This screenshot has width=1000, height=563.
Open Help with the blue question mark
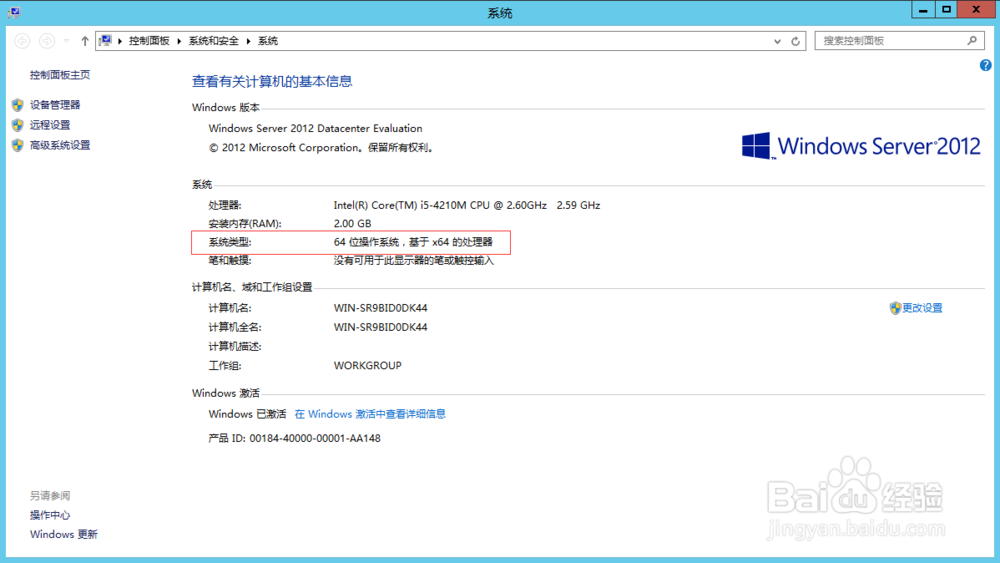(985, 65)
